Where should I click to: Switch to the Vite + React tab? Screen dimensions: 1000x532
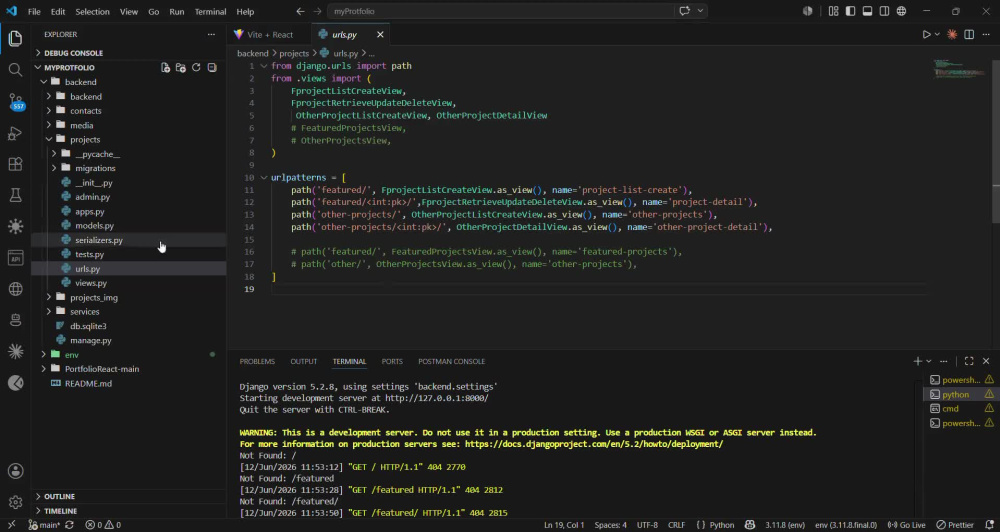tap(270, 34)
